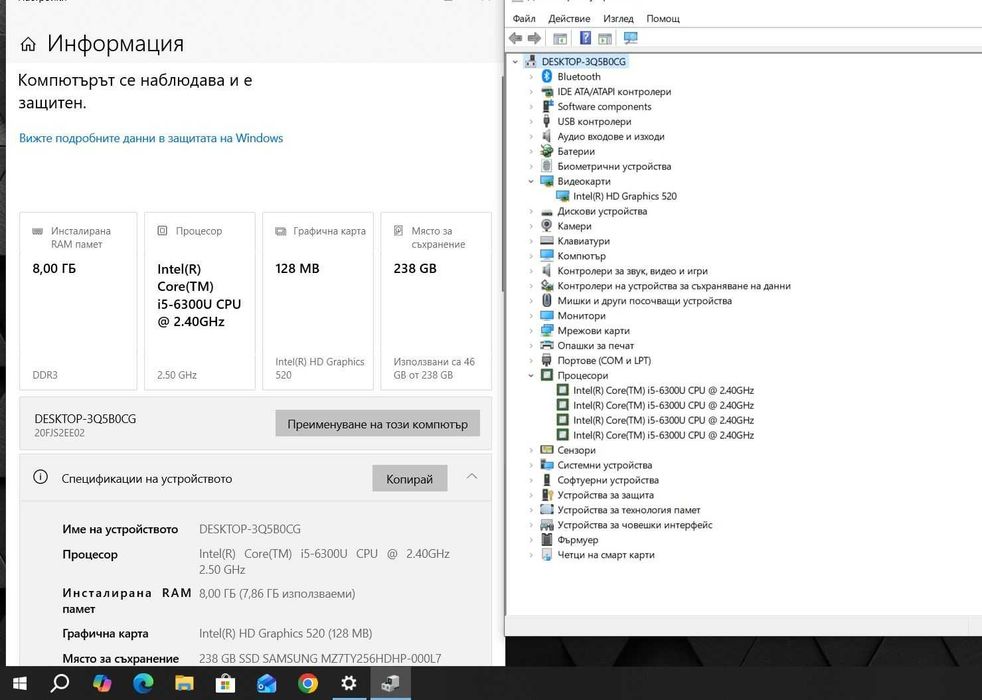Screen dimensions: 982x700
Task: Expand the Системни устройства category
Action: [531, 465]
